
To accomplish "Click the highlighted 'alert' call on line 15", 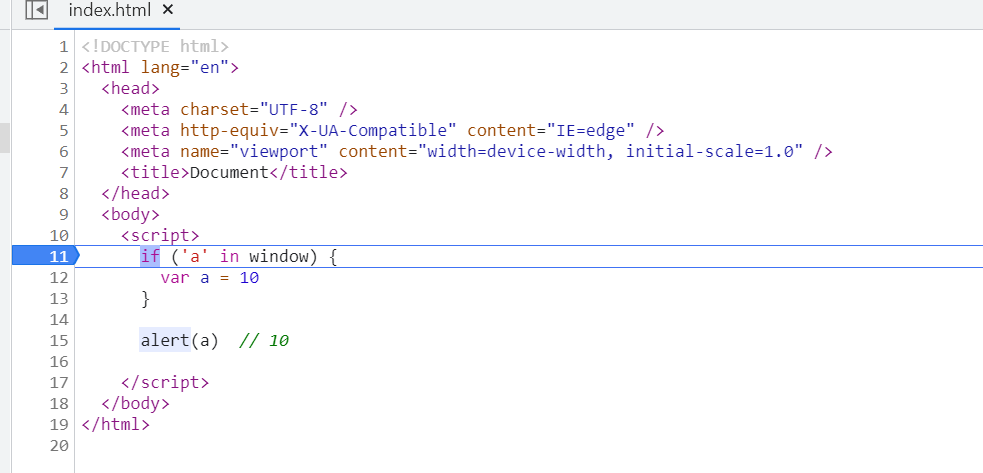I will [x=165, y=341].
